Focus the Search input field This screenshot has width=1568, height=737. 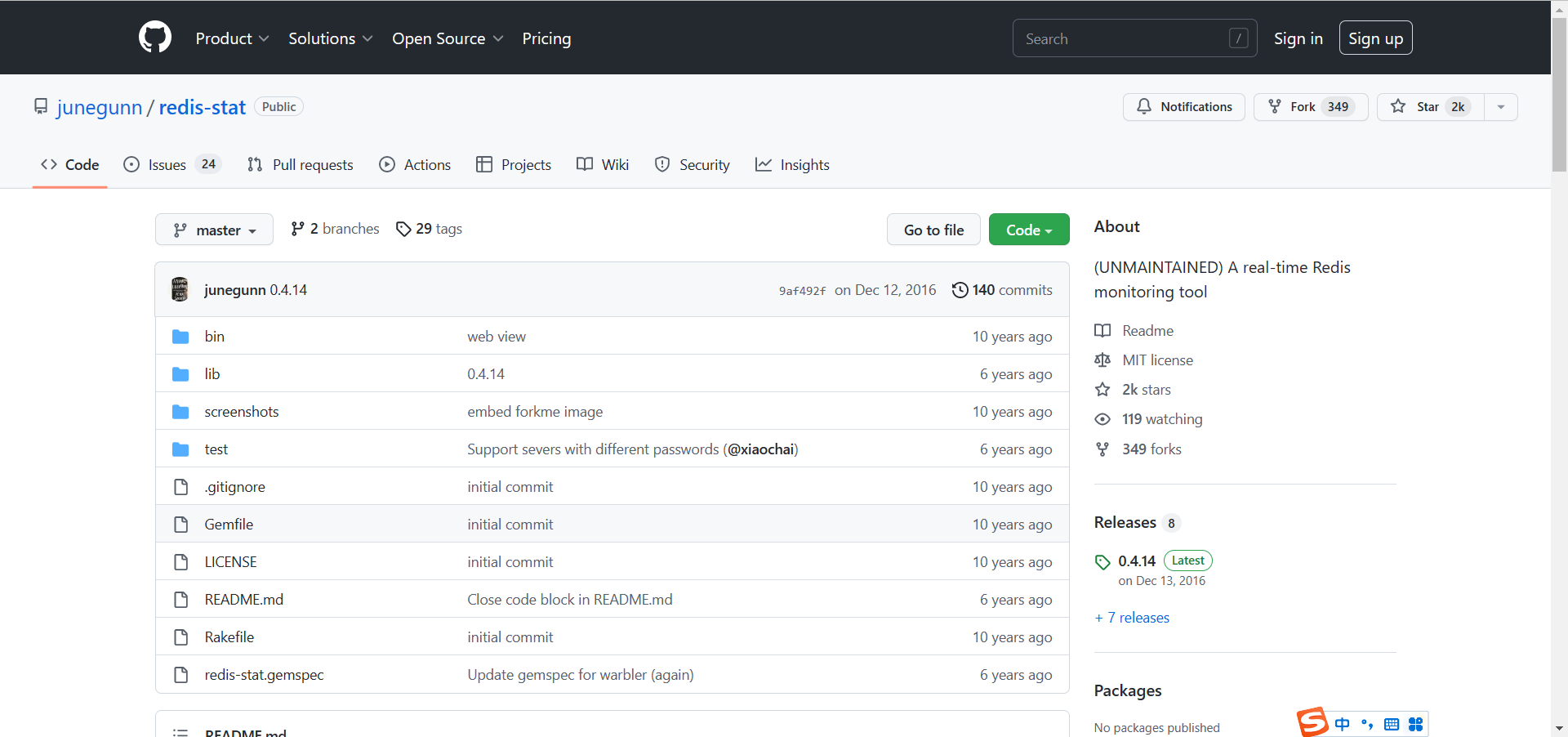[1134, 38]
